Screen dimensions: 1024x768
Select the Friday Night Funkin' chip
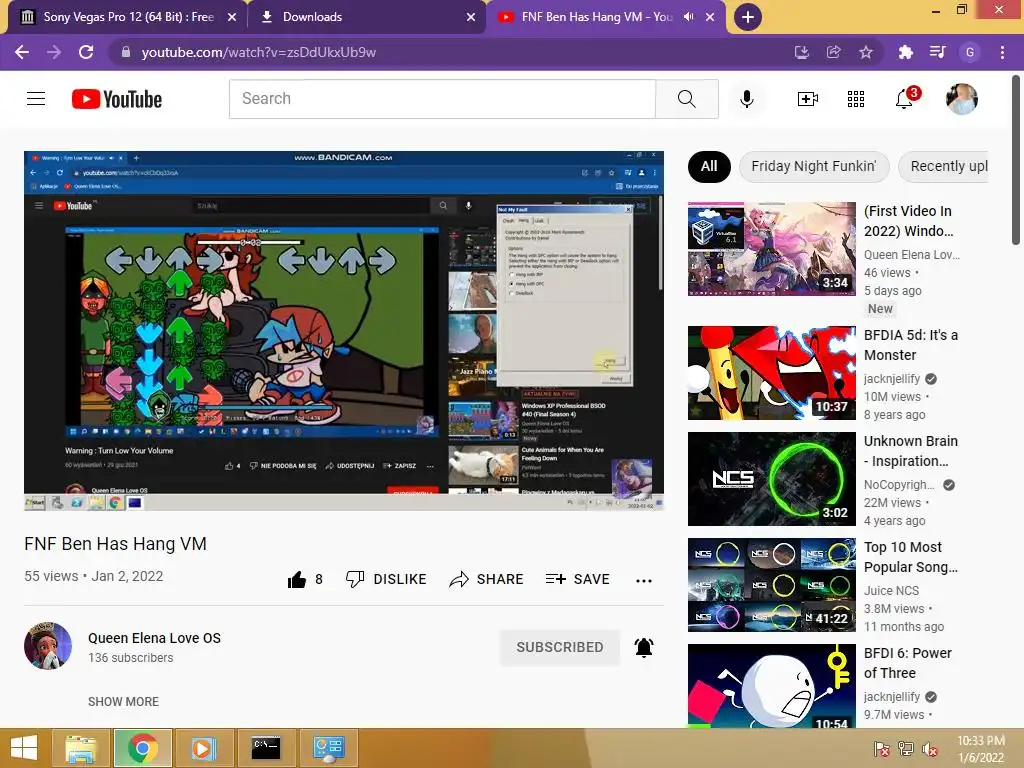(x=814, y=167)
